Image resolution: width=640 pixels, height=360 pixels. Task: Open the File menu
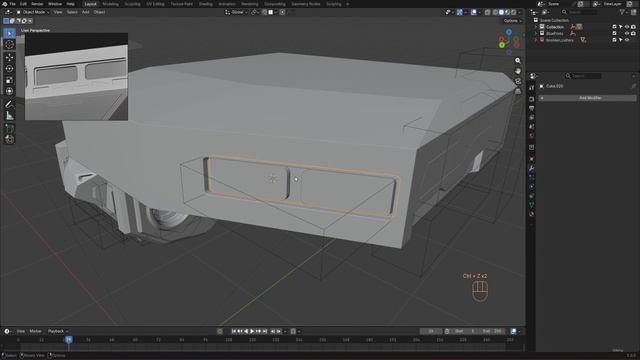[x=13, y=4]
